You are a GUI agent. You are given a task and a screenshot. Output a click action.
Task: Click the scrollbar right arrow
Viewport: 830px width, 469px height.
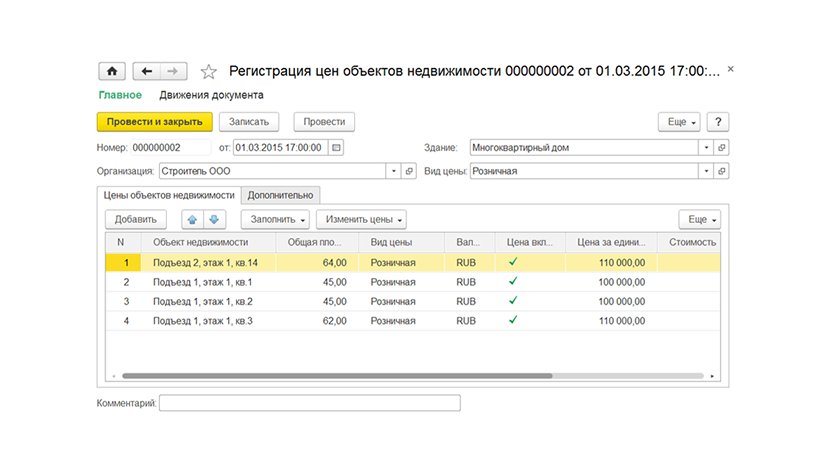(712, 376)
